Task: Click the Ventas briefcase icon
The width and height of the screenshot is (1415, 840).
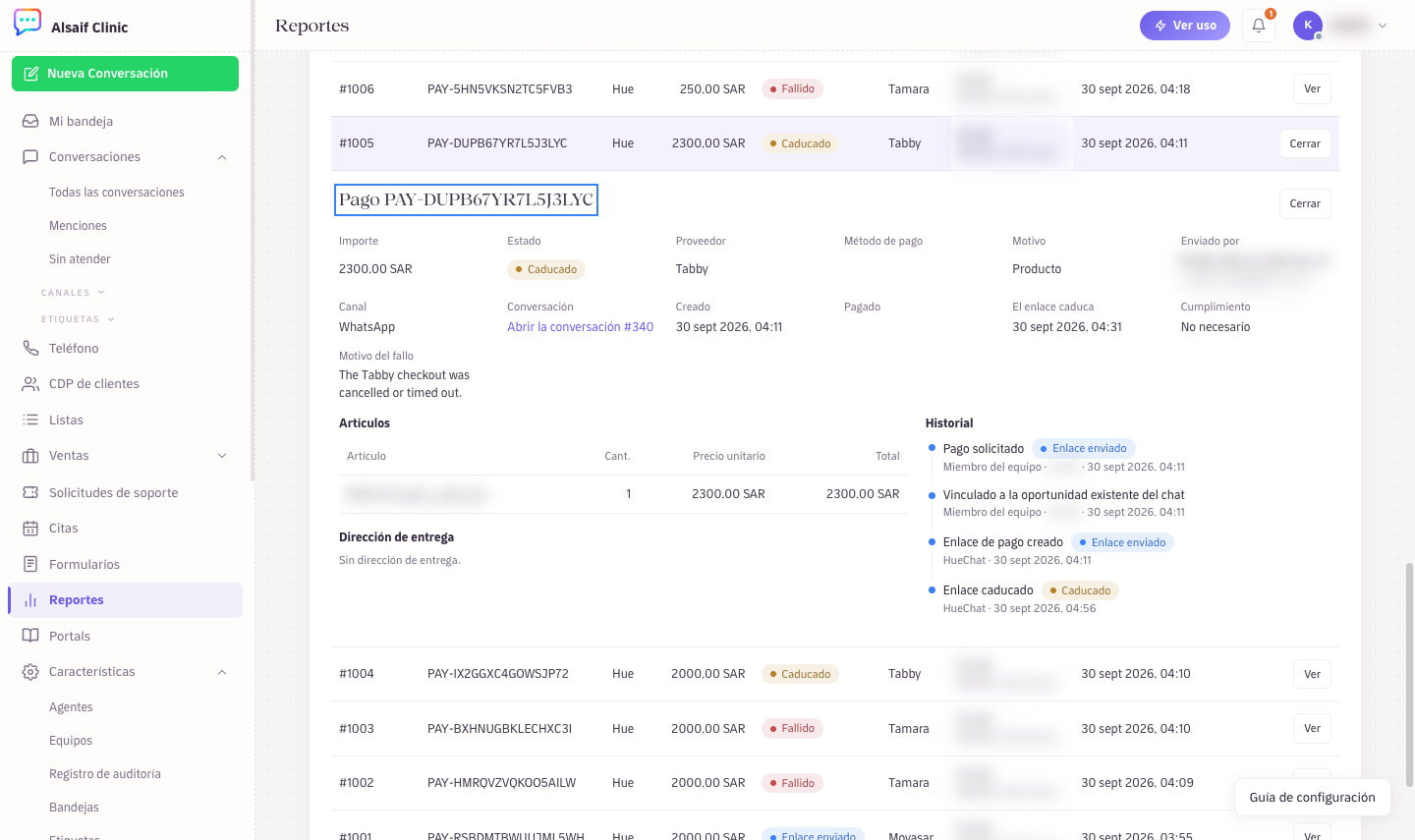Action: point(30,456)
